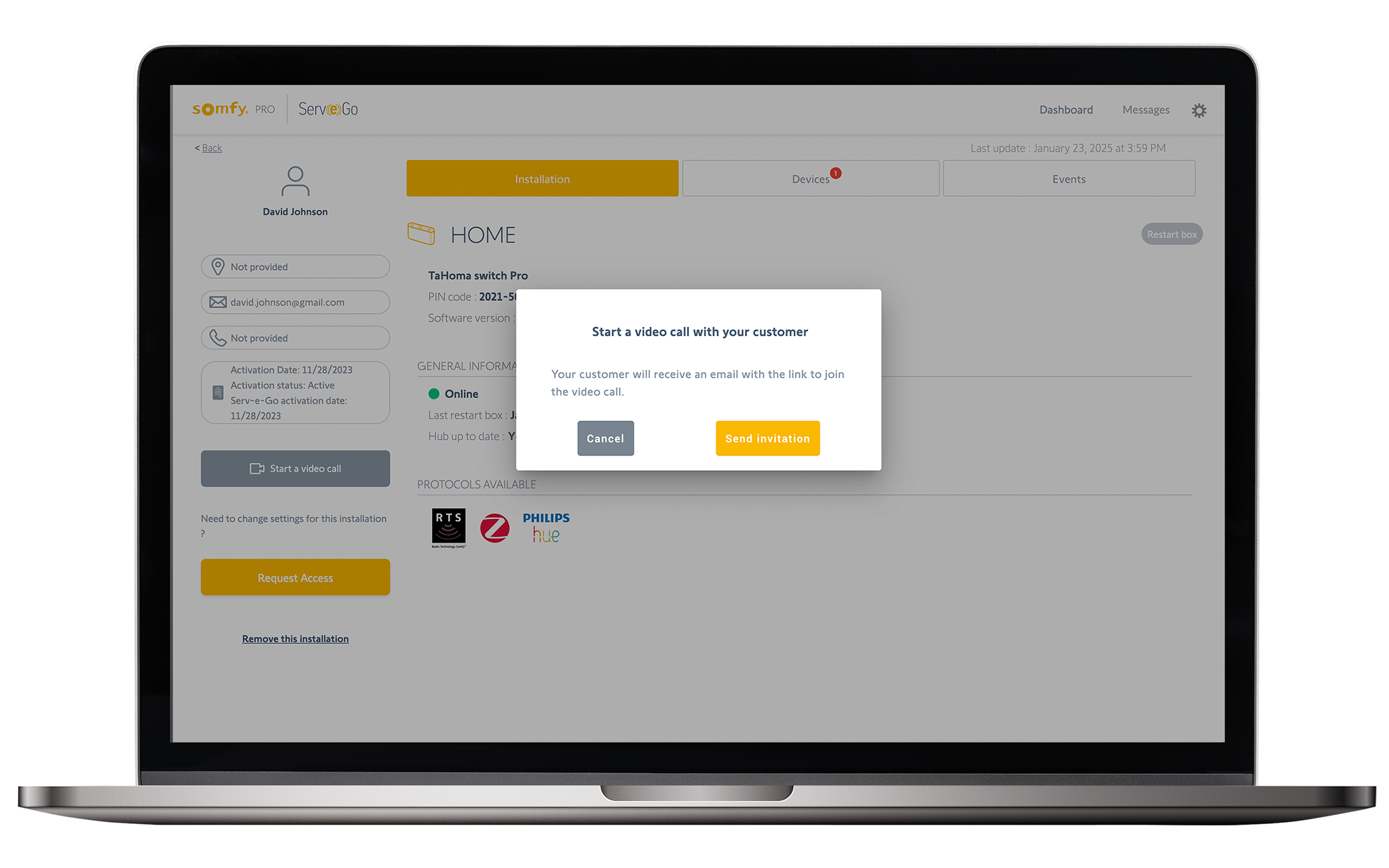The height and width of the screenshot is (868, 1389).
Task: Click the email envelope icon
Action: pos(218,302)
